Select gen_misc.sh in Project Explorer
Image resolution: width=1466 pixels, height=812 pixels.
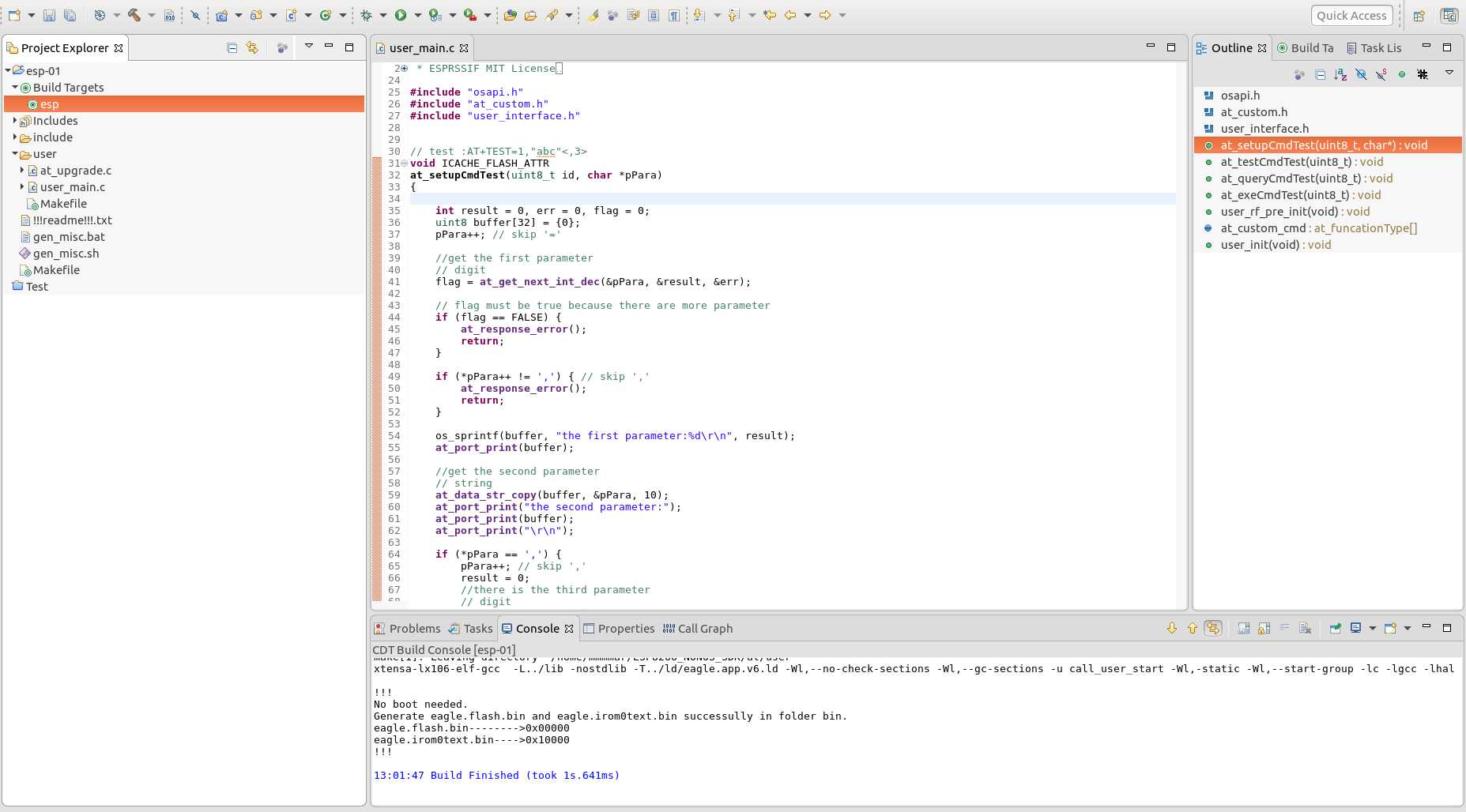[x=66, y=253]
